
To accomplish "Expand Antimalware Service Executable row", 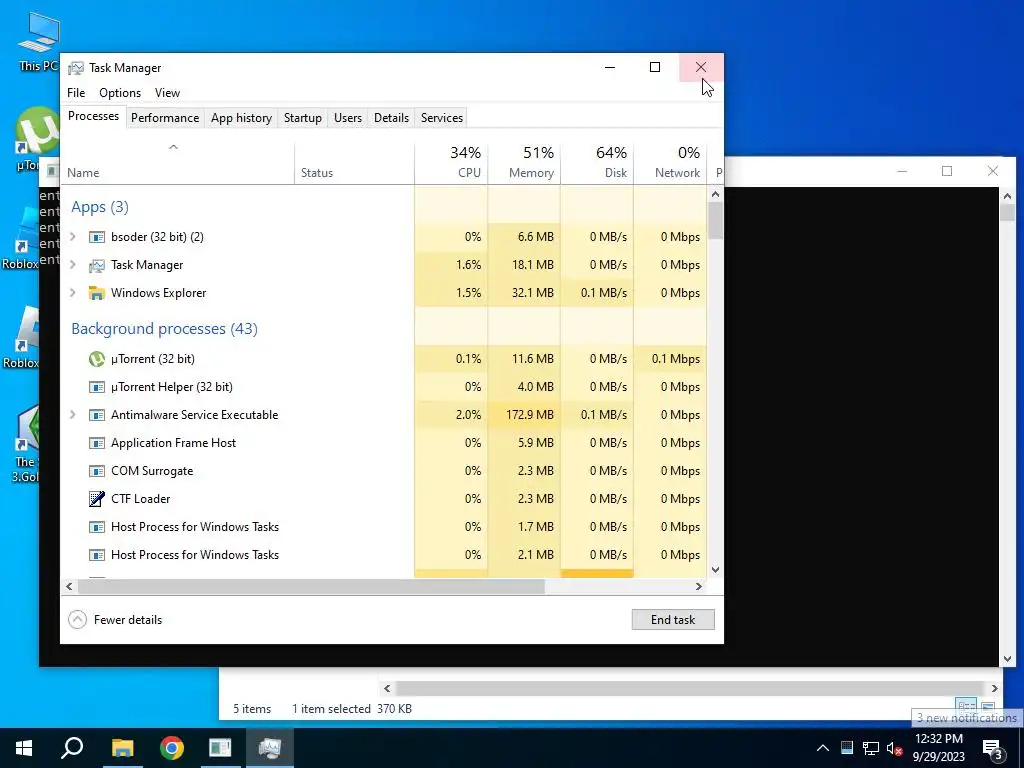I will coord(73,415).
